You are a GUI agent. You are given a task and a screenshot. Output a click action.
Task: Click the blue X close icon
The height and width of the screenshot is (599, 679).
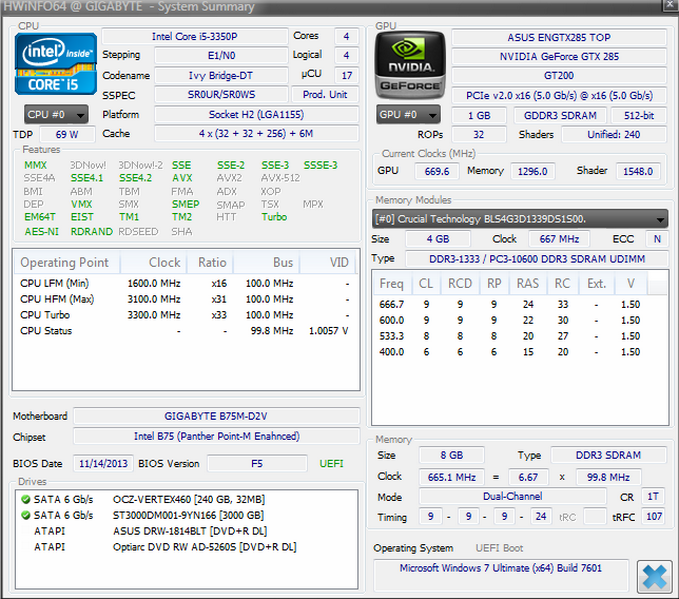coord(654,577)
